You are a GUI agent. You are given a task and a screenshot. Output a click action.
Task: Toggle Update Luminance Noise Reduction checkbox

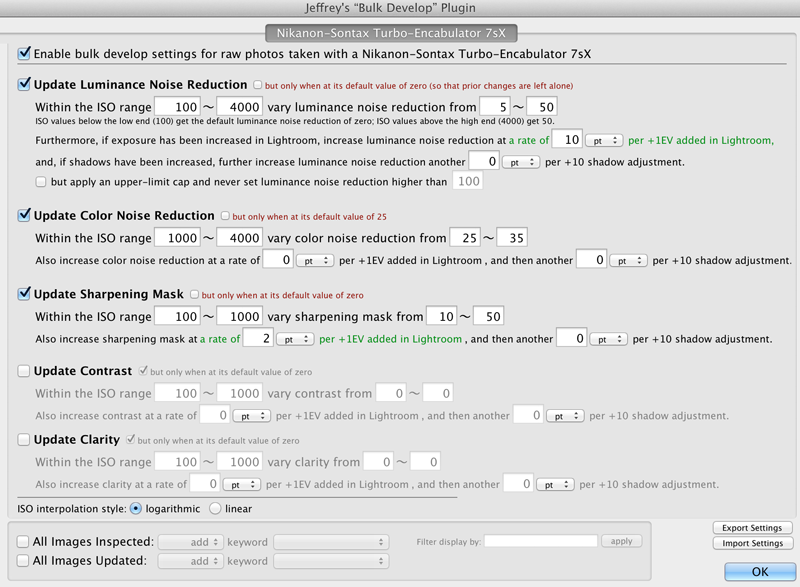click(24, 84)
